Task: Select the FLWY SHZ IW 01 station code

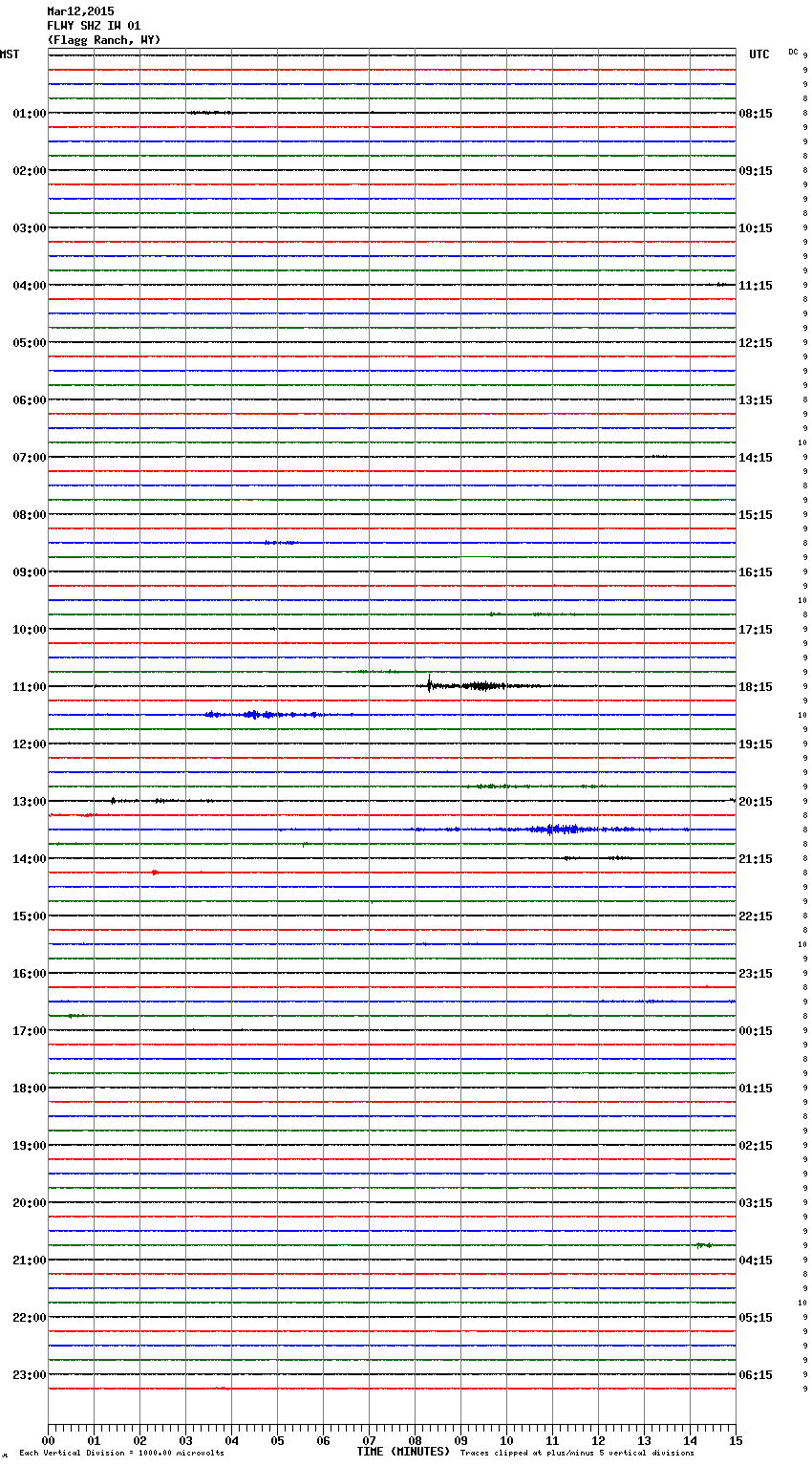Action: (94, 26)
